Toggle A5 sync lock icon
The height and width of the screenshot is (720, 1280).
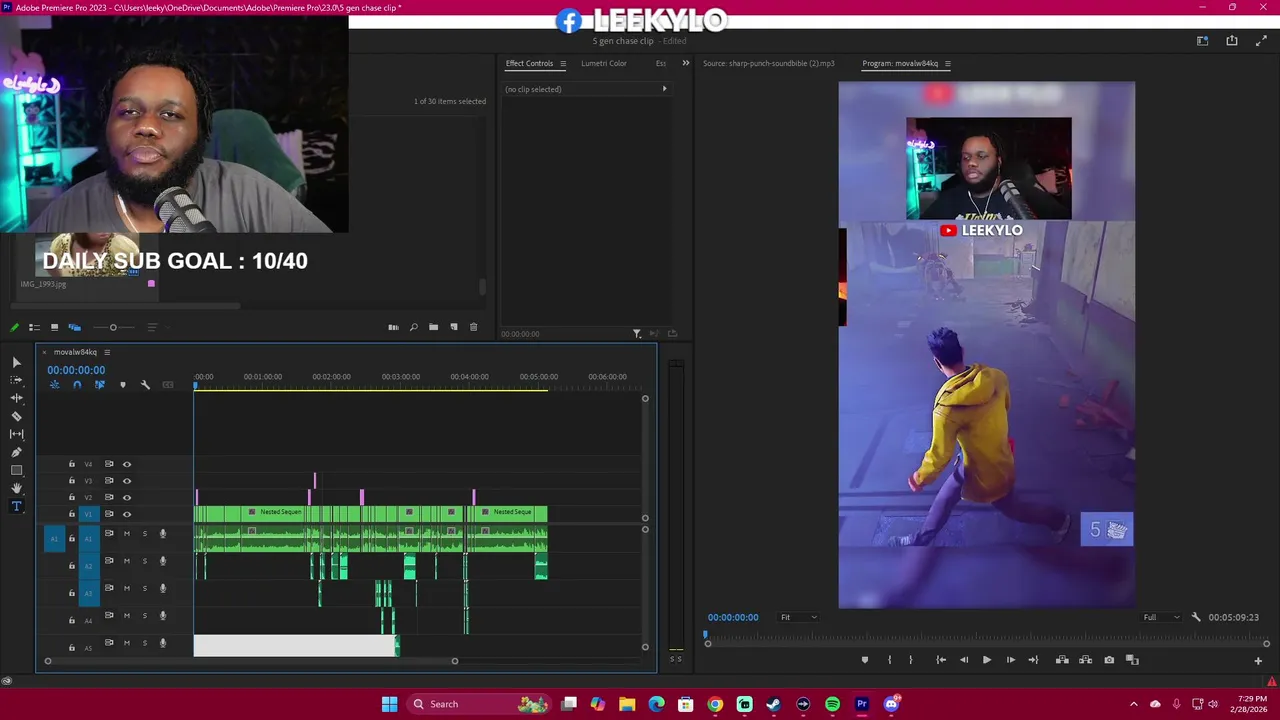109,643
